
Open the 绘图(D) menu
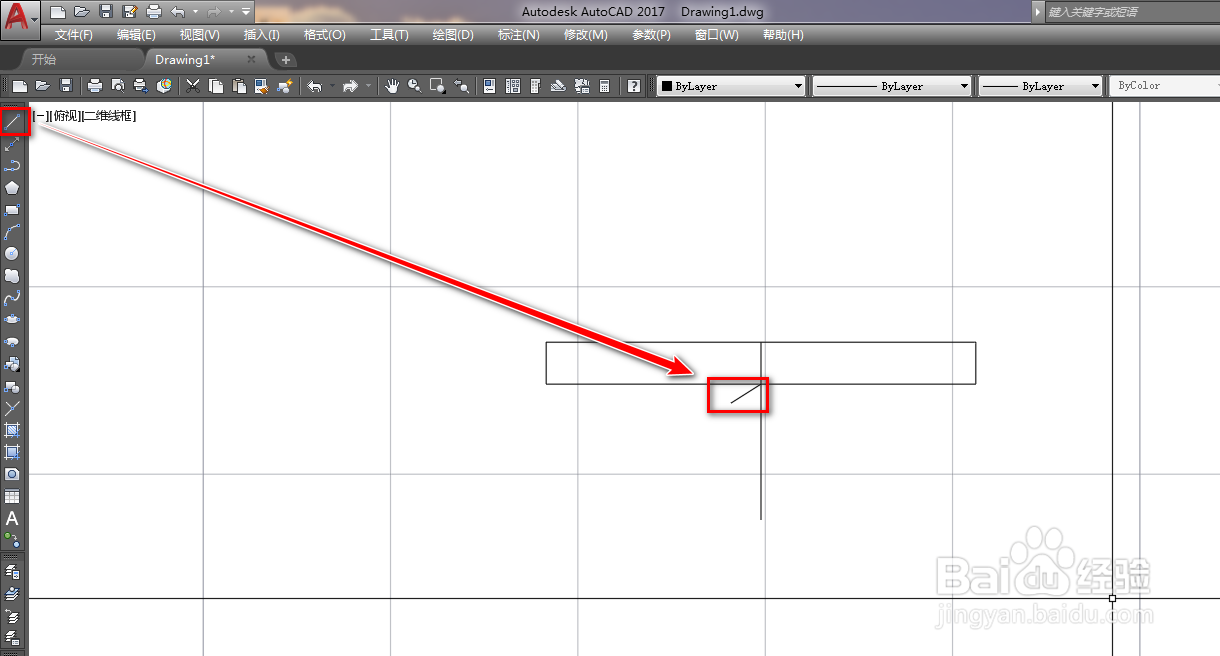[x=453, y=35]
